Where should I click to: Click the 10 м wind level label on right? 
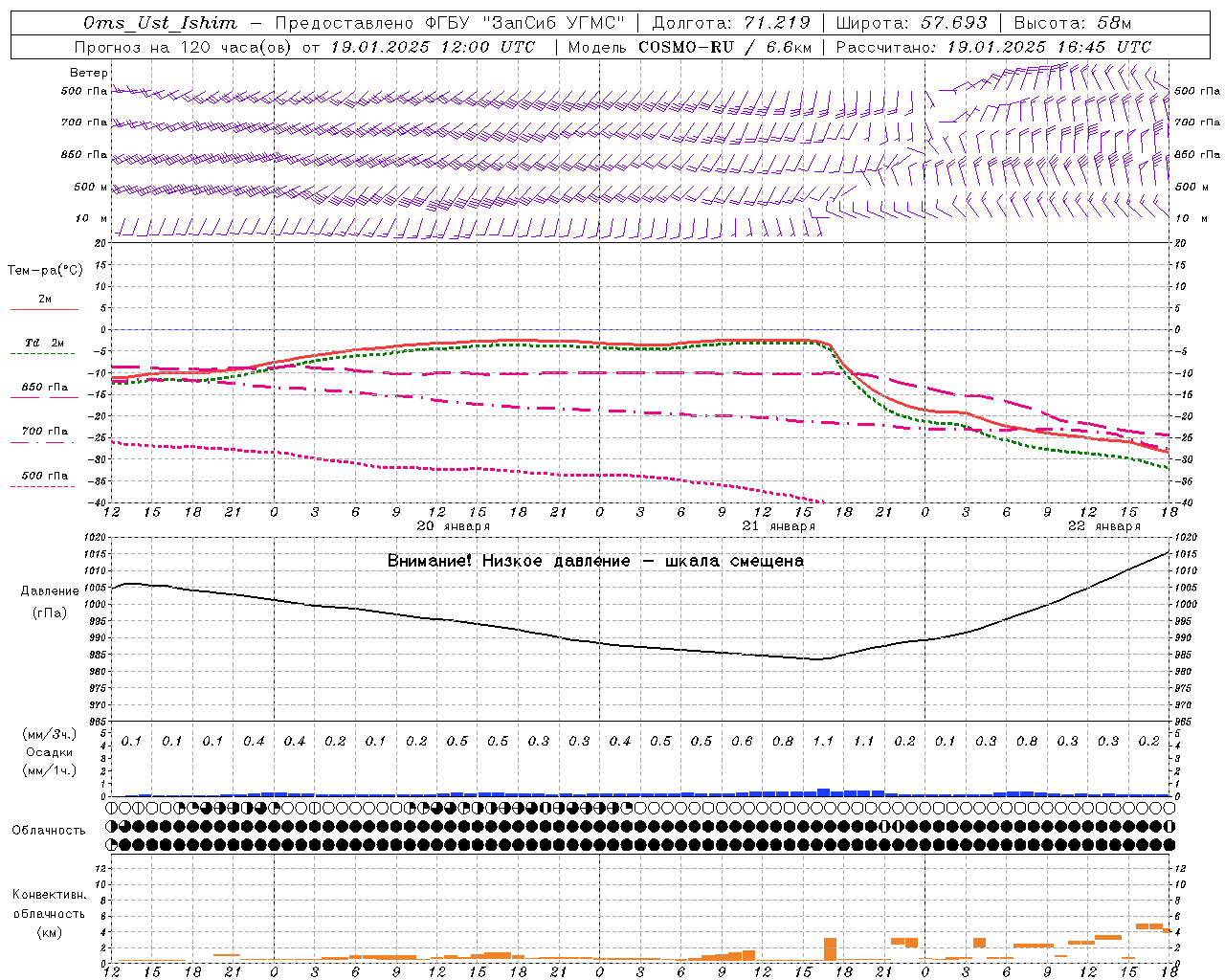click(1192, 218)
